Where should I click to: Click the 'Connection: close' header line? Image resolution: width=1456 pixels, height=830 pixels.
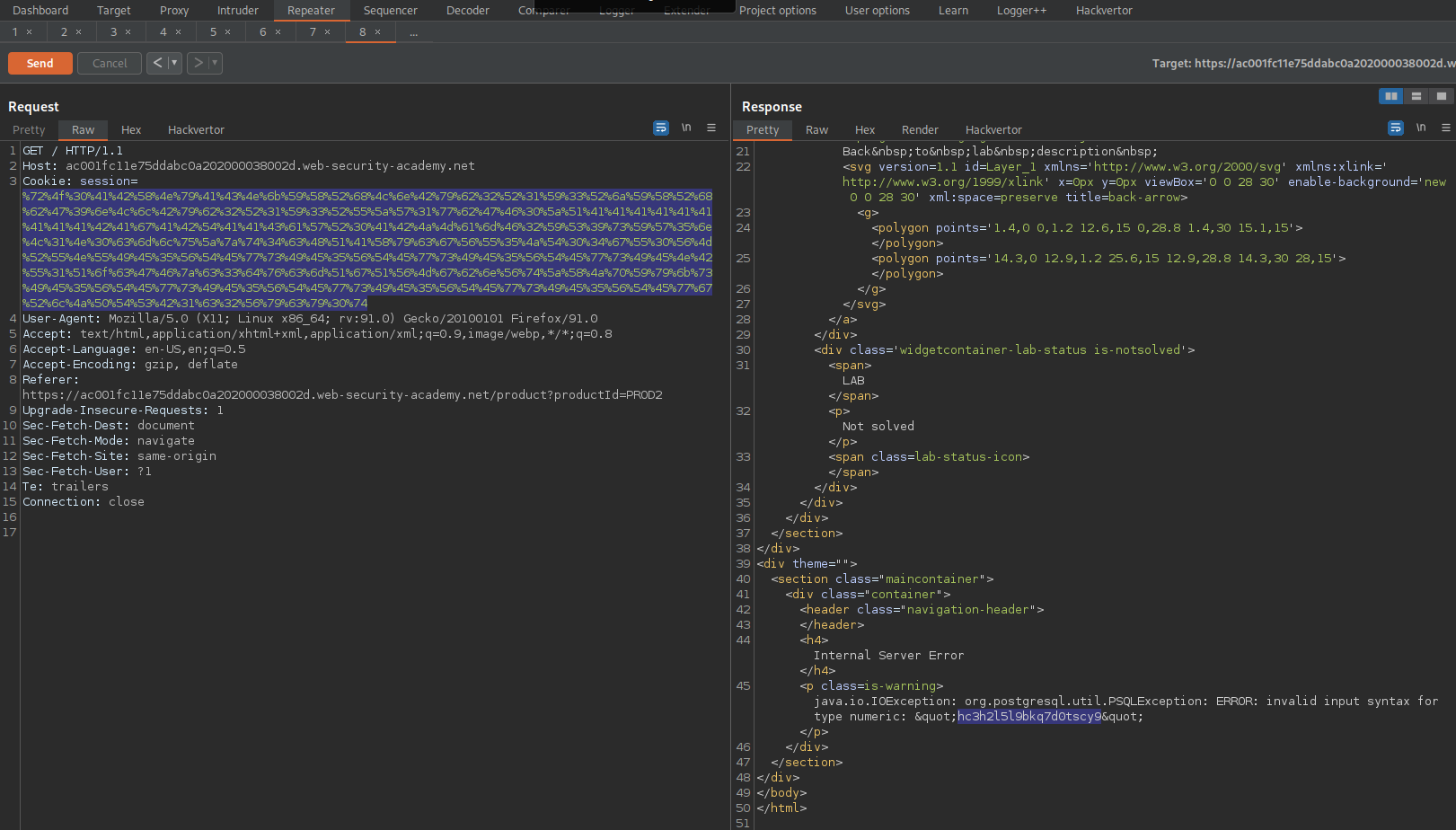pyautogui.click(x=84, y=502)
